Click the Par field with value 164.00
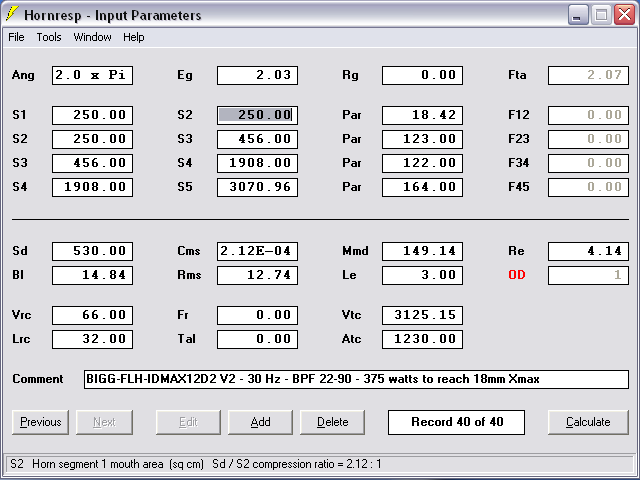 coord(422,187)
